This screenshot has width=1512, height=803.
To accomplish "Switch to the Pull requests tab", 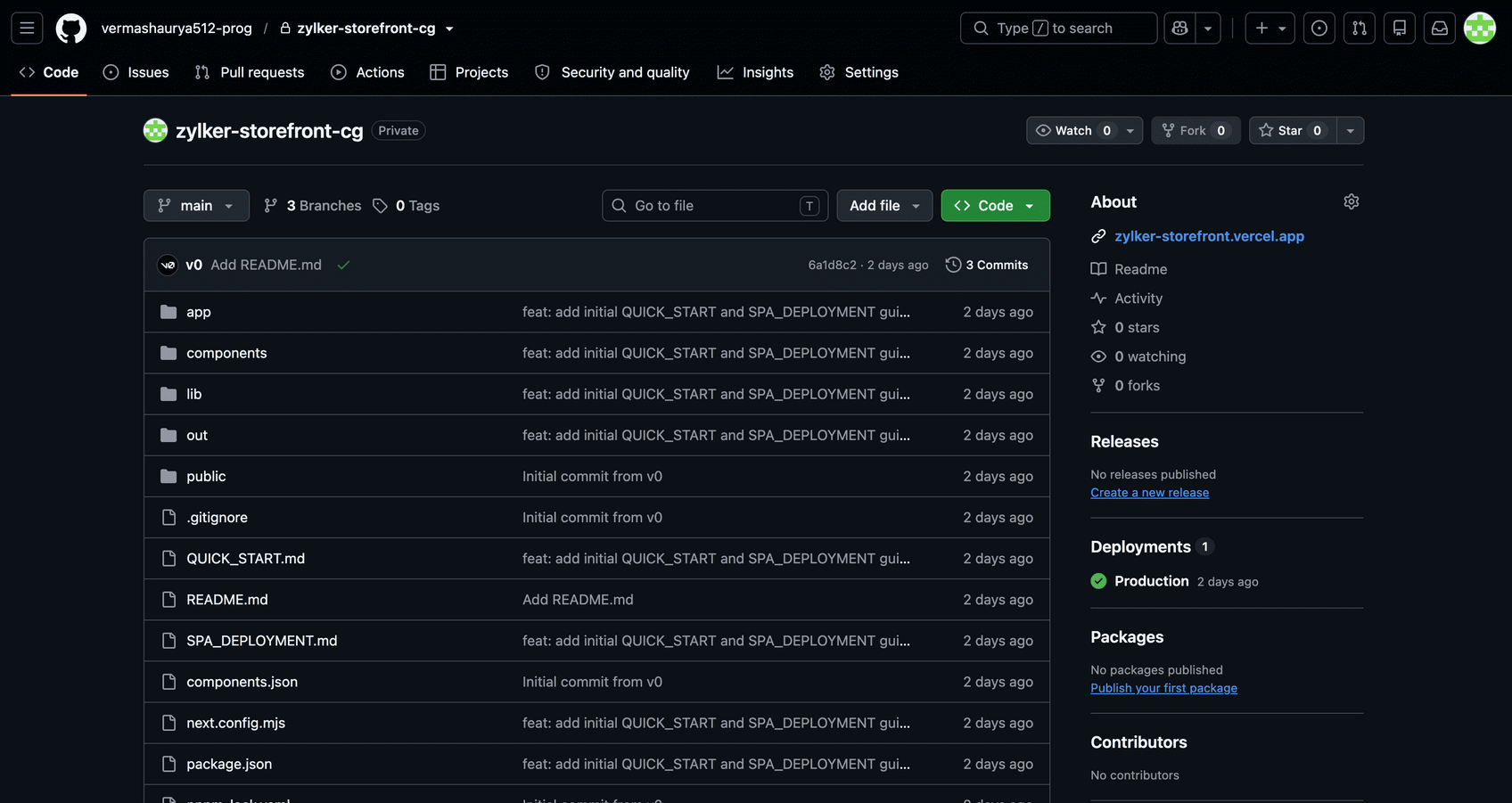I will 250,72.
